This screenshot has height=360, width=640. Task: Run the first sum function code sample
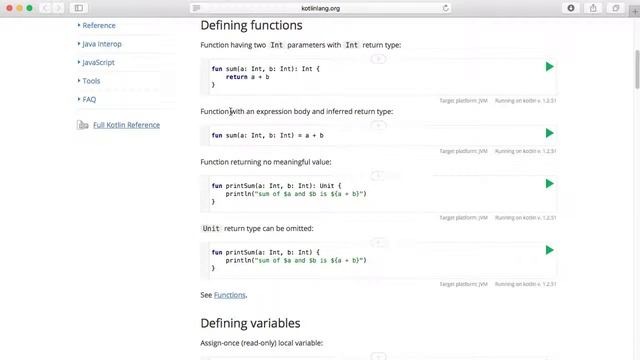[x=549, y=67]
